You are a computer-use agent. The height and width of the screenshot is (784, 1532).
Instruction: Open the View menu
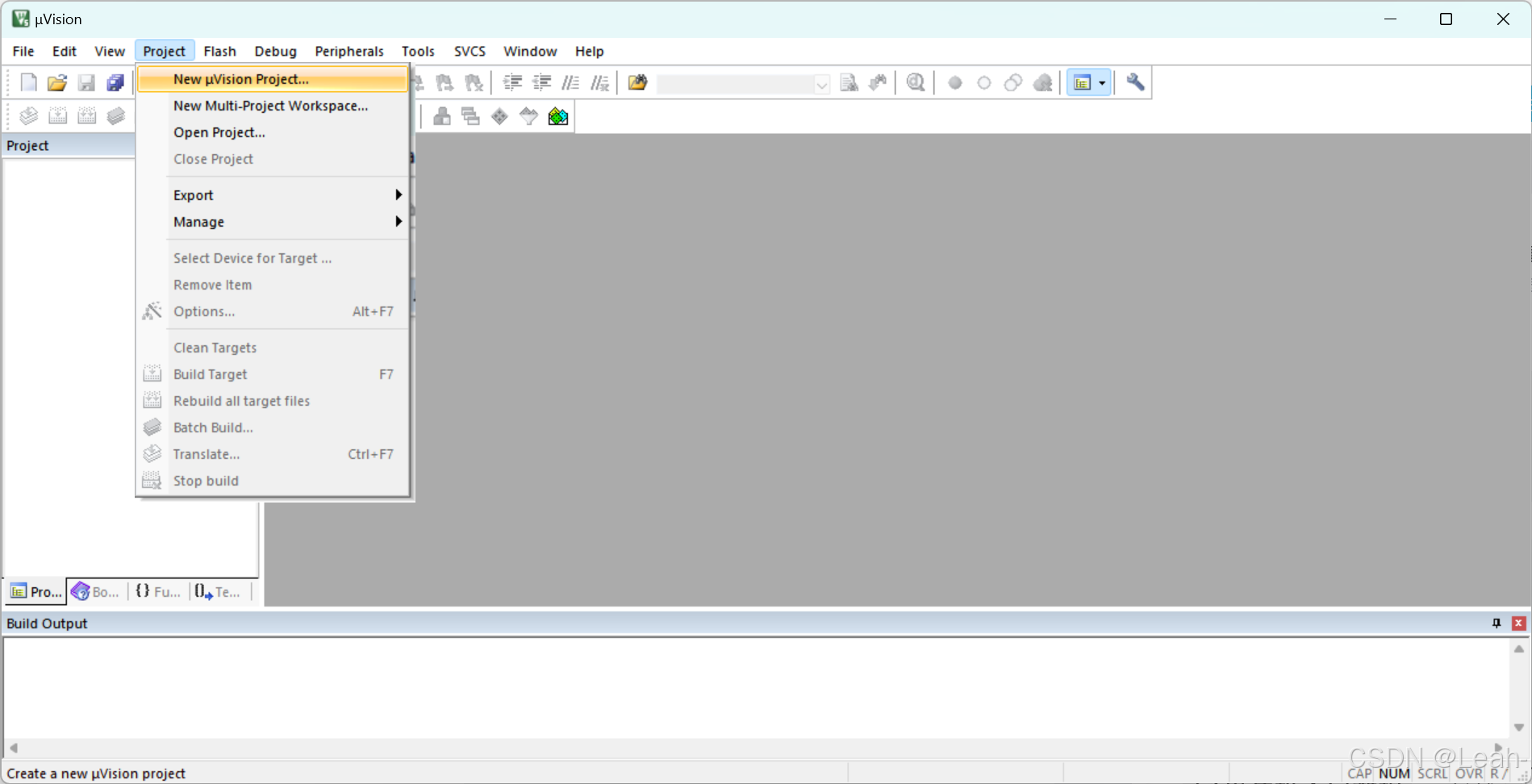(110, 51)
